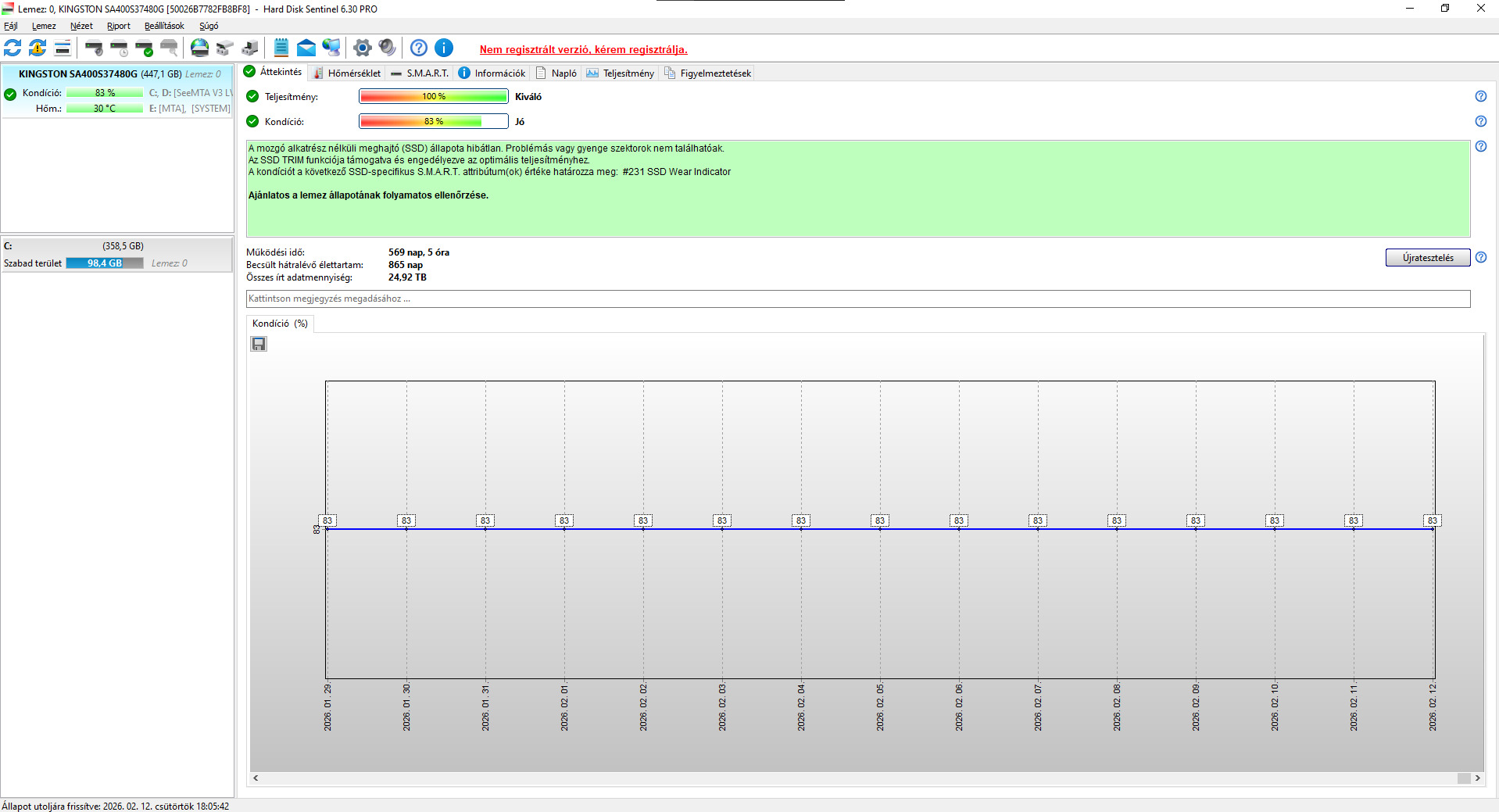This screenshot has width=1499, height=812.
Task: Click the Kondíció 83 % health bar
Action: point(434,121)
